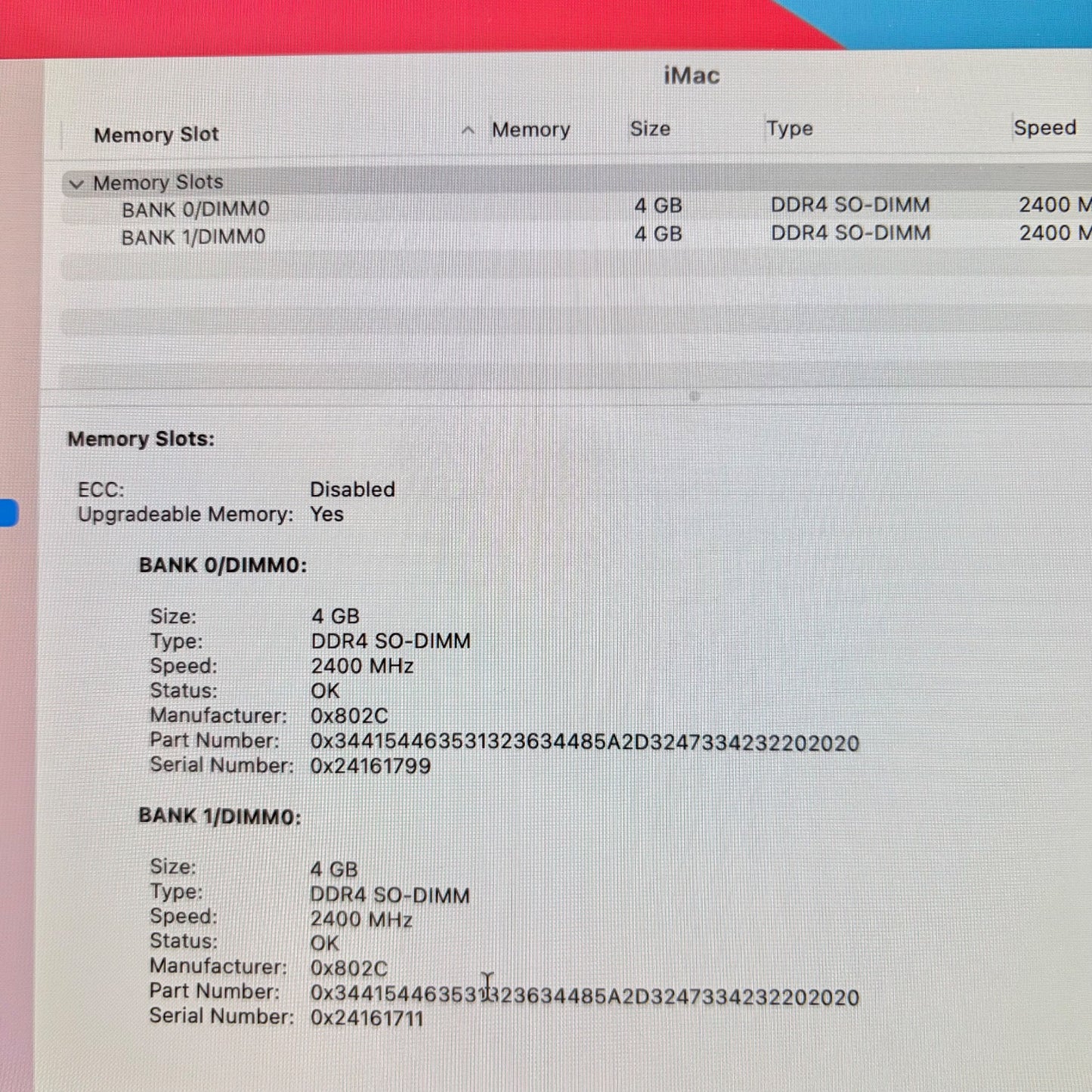Click the iMac window title
Viewport: 1092px width, 1092px height.
(691, 75)
